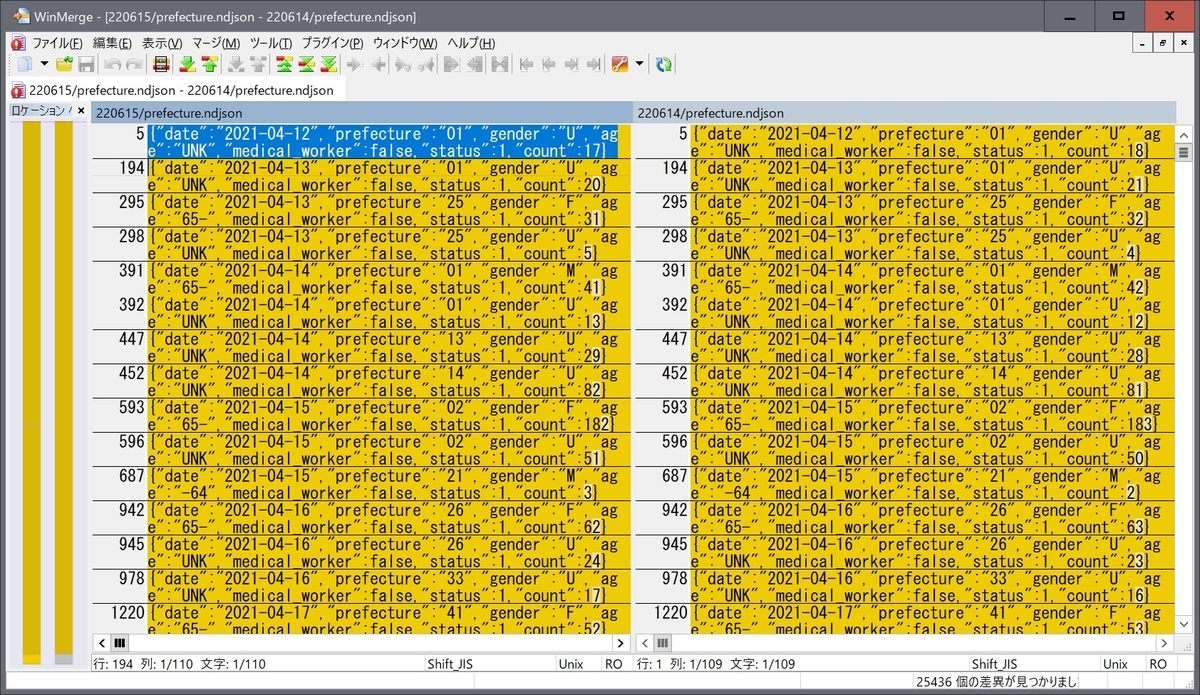
Task: Minimize the inner document window
Action: click(1144, 43)
